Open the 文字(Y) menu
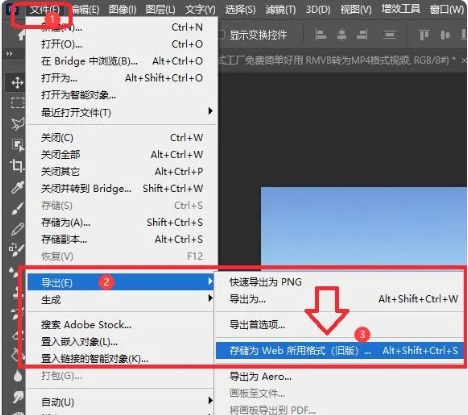Screen dimensions: 468x415 pos(200,9)
